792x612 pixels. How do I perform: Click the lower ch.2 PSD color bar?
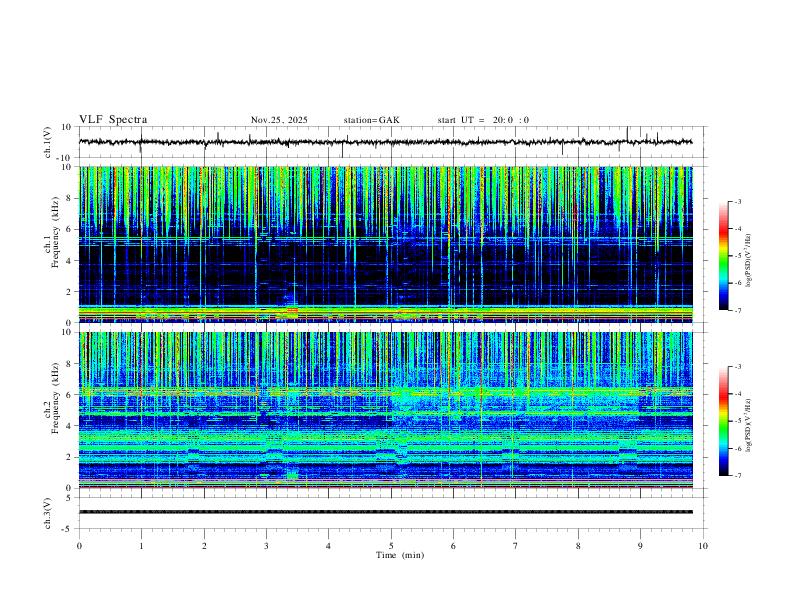tap(723, 421)
